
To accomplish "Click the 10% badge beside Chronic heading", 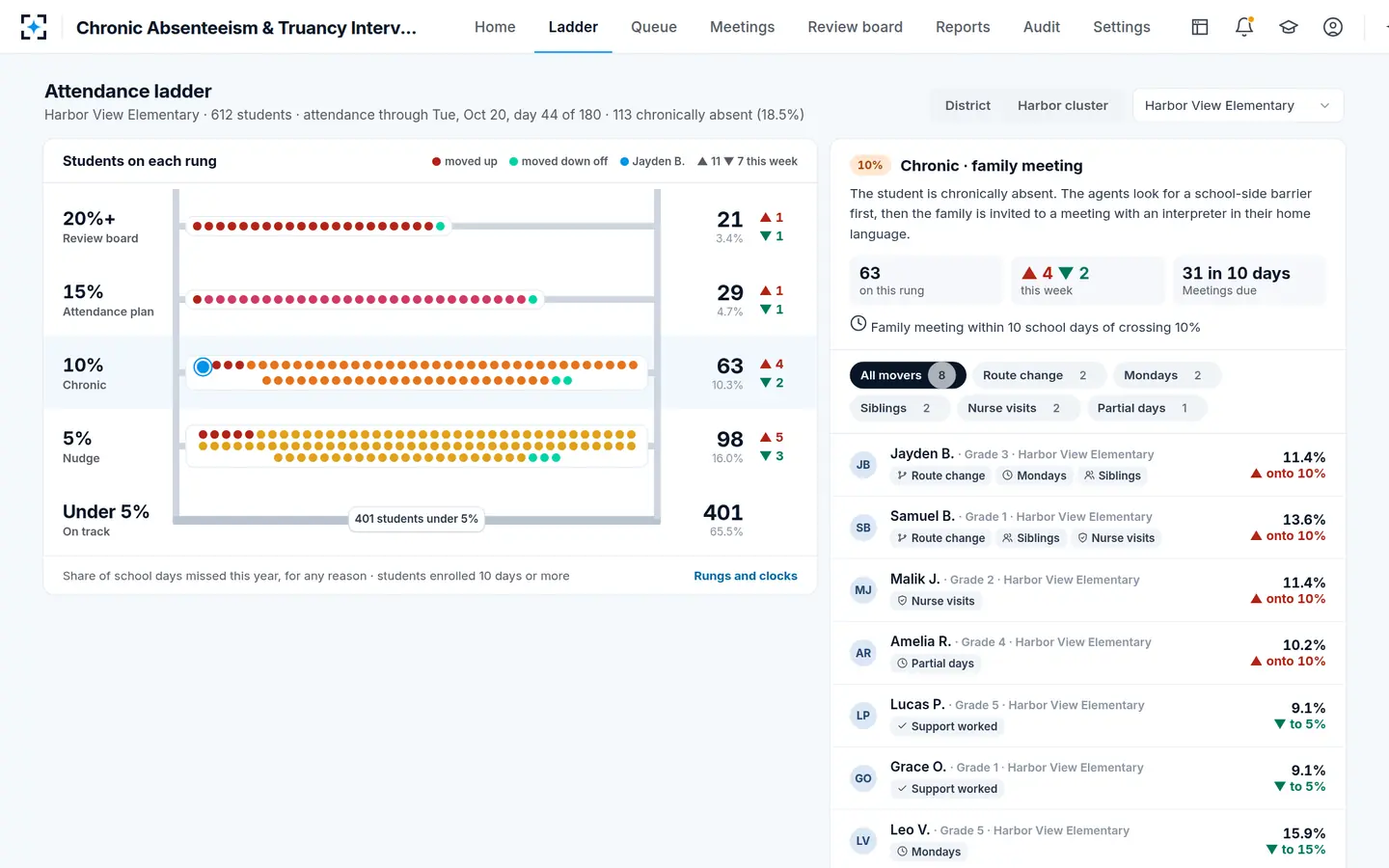I will (870, 166).
